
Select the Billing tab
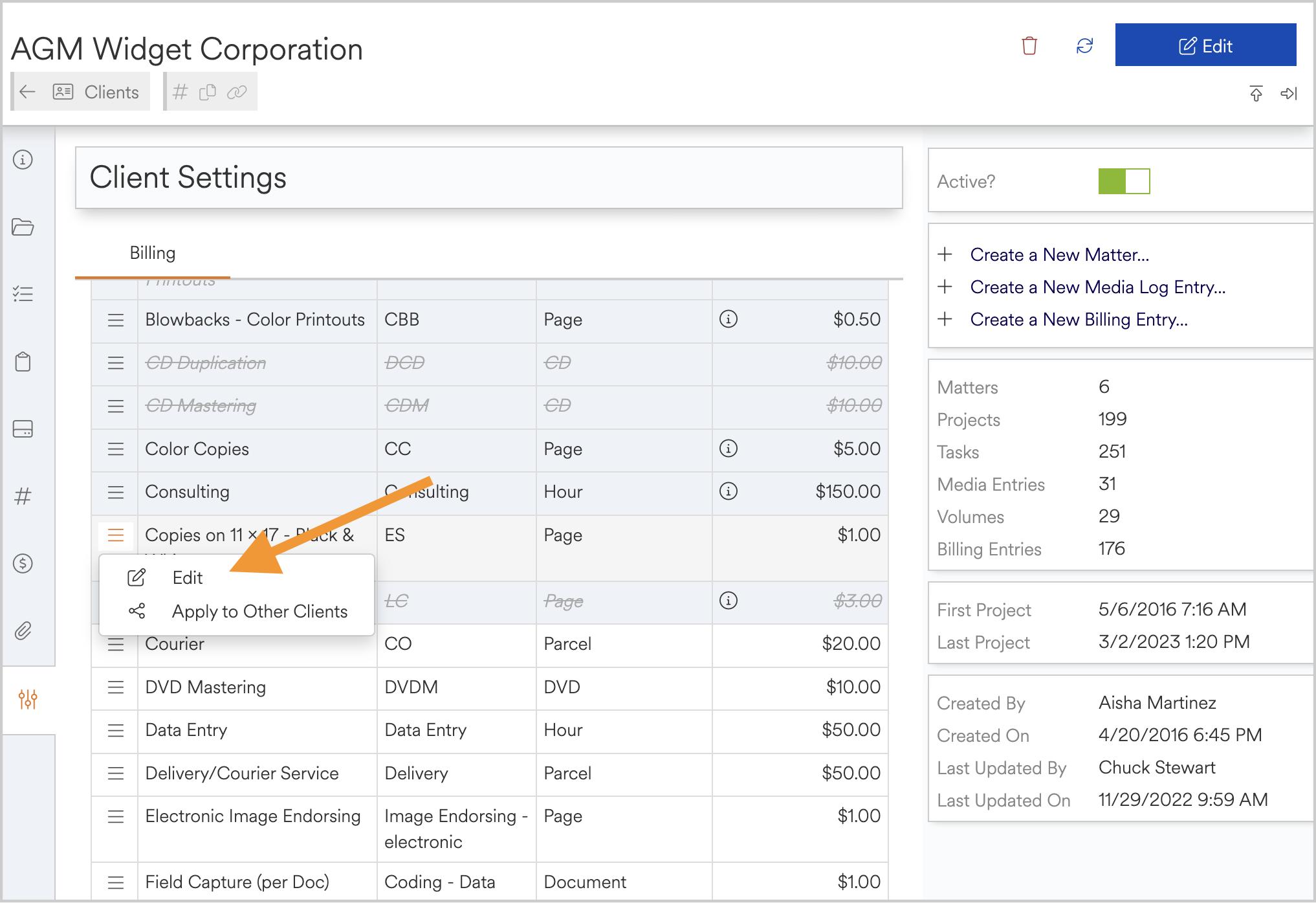pos(153,253)
